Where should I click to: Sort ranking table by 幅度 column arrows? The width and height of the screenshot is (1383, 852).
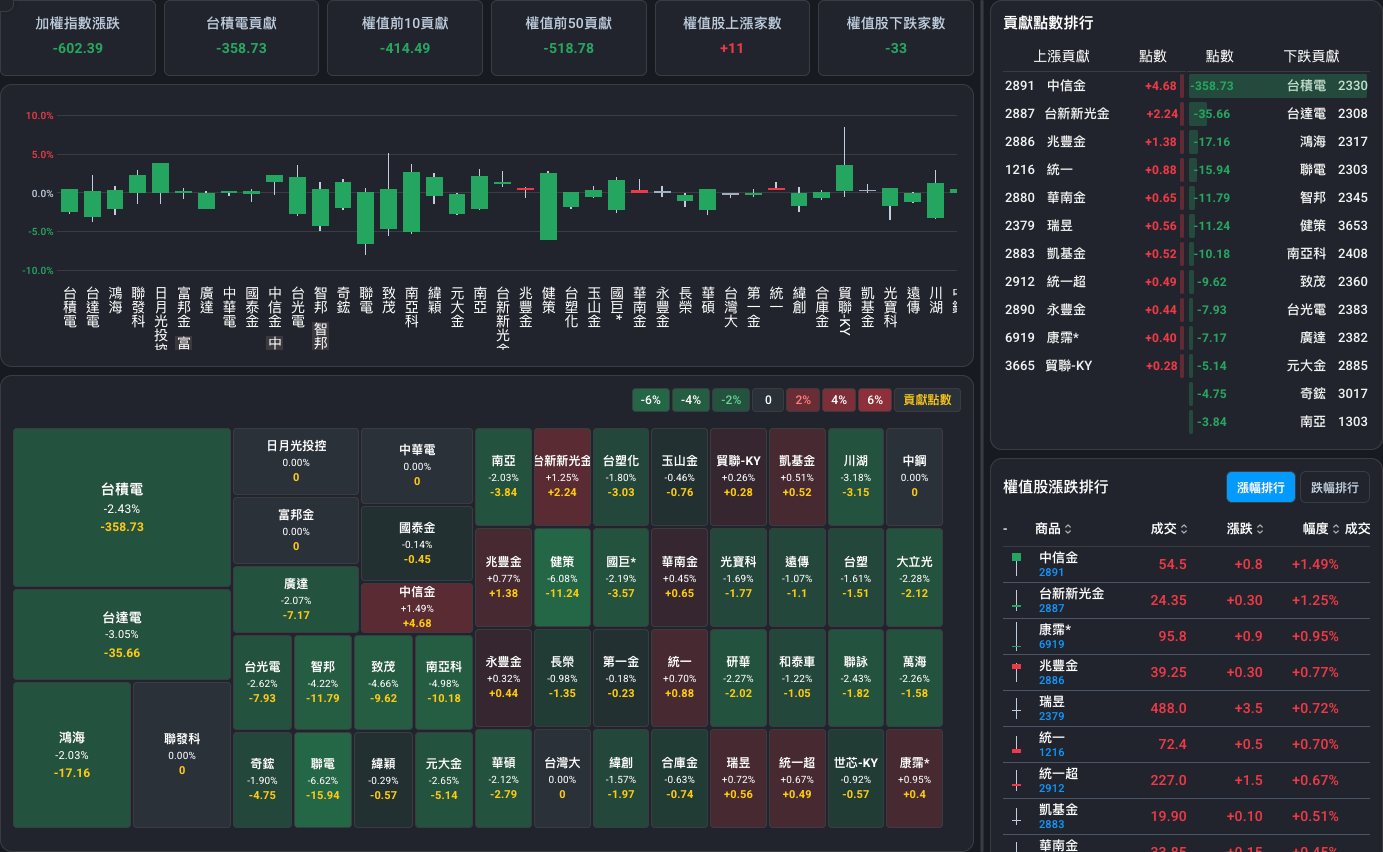coord(1335,529)
